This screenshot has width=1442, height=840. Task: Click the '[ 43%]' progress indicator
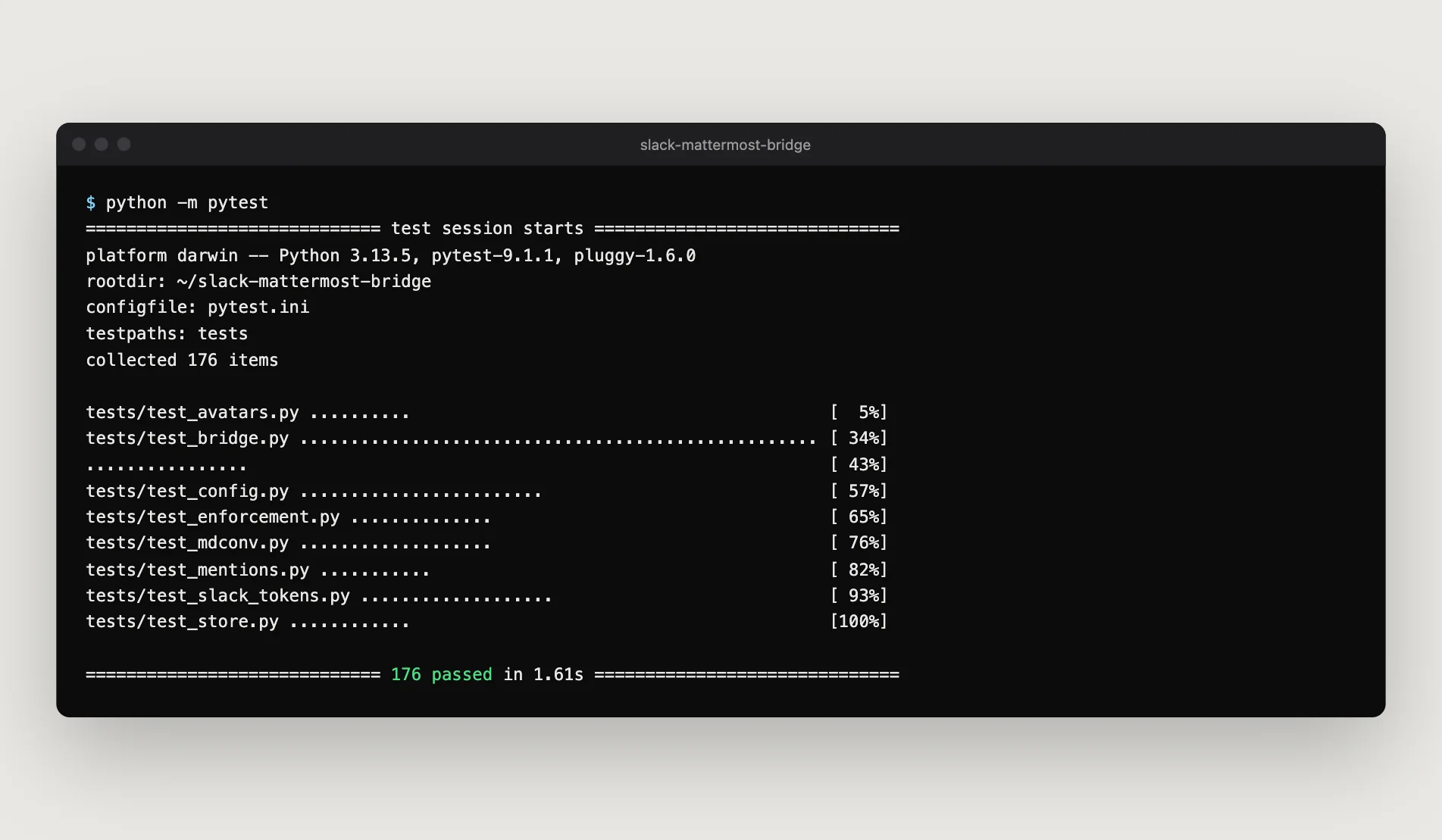pos(859,464)
